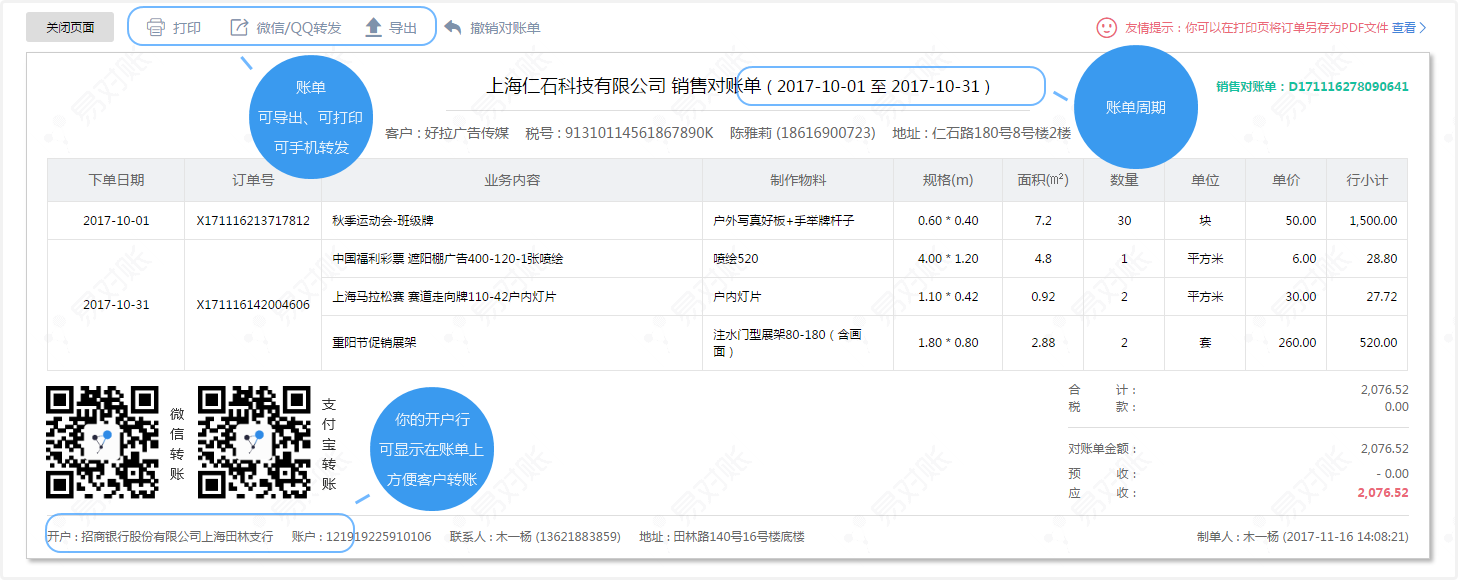Click the 打印 label

pos(187,28)
